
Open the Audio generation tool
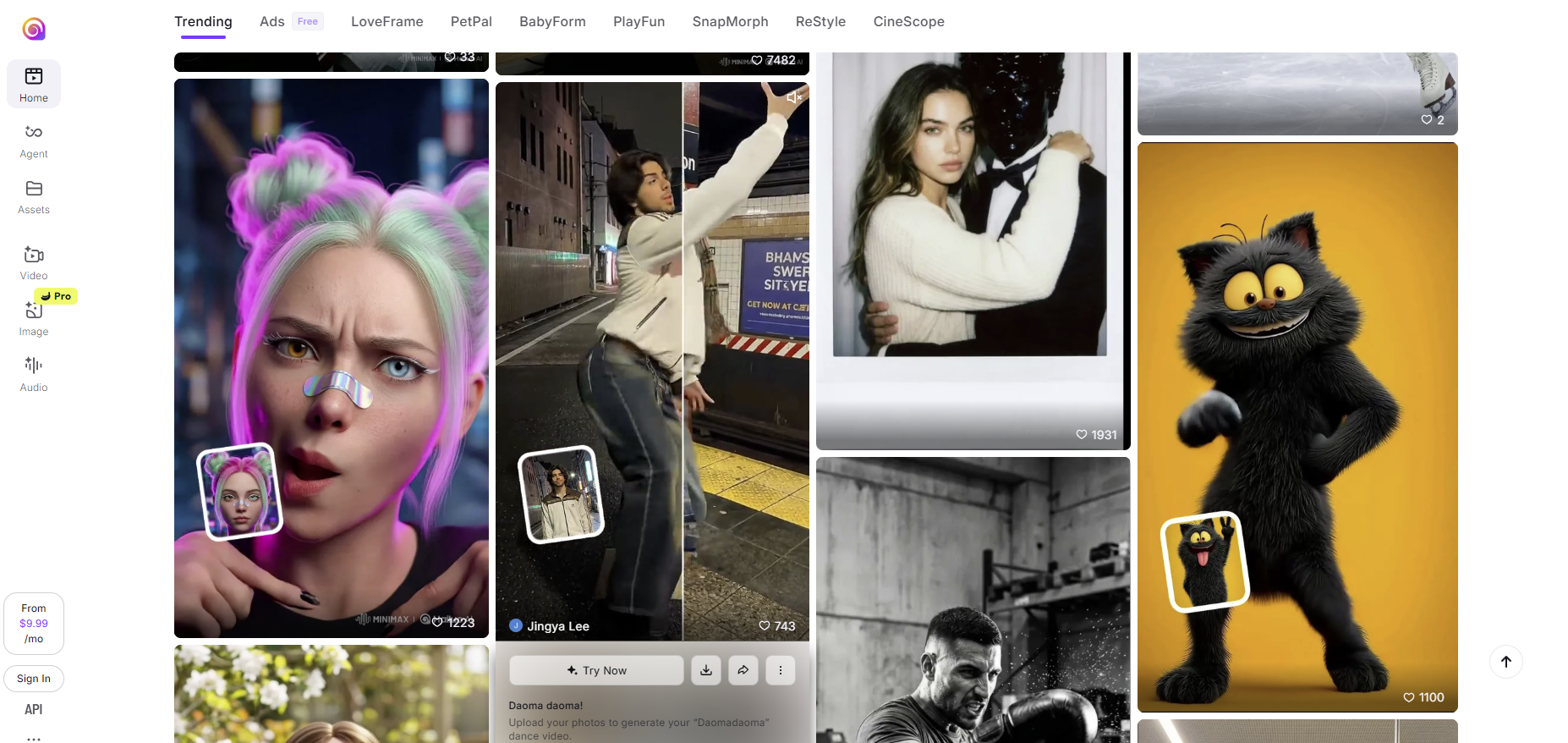pyautogui.click(x=34, y=374)
